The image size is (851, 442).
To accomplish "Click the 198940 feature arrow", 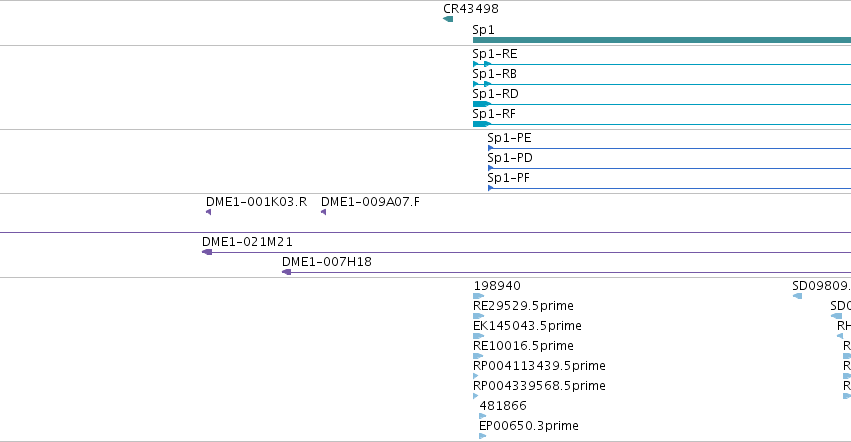I will tap(478, 296).
